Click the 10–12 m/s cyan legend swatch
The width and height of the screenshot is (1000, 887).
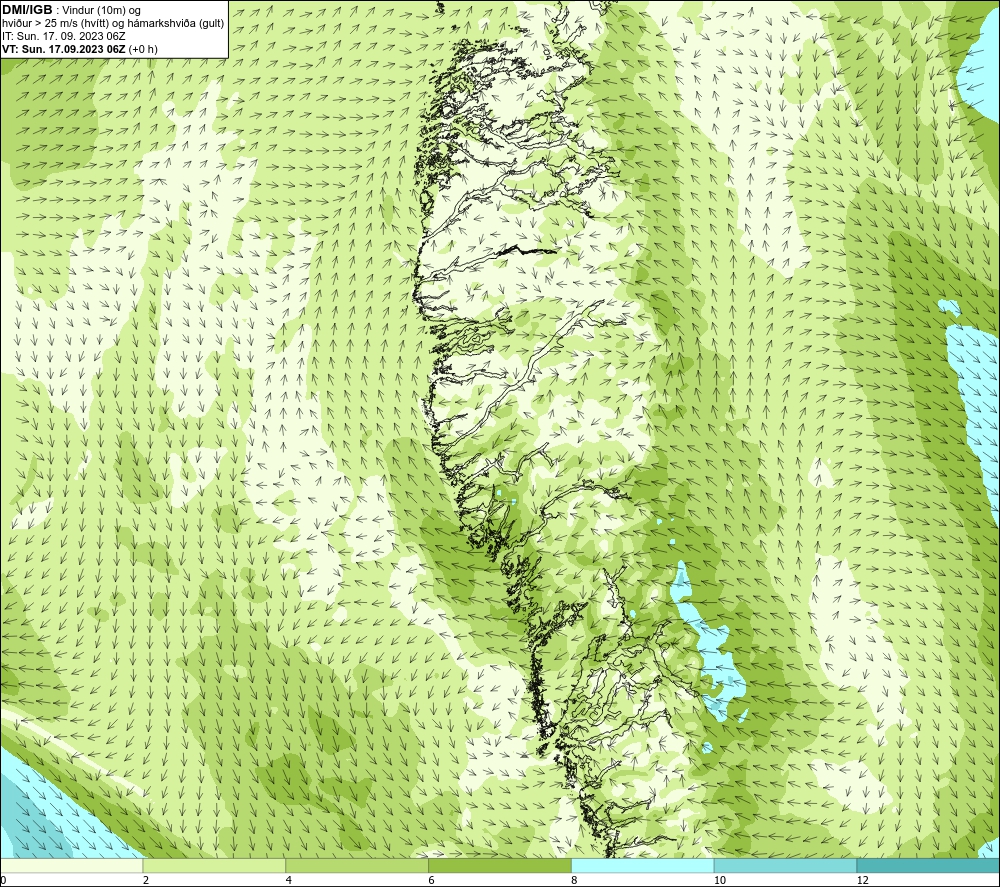pyautogui.click(x=786, y=866)
